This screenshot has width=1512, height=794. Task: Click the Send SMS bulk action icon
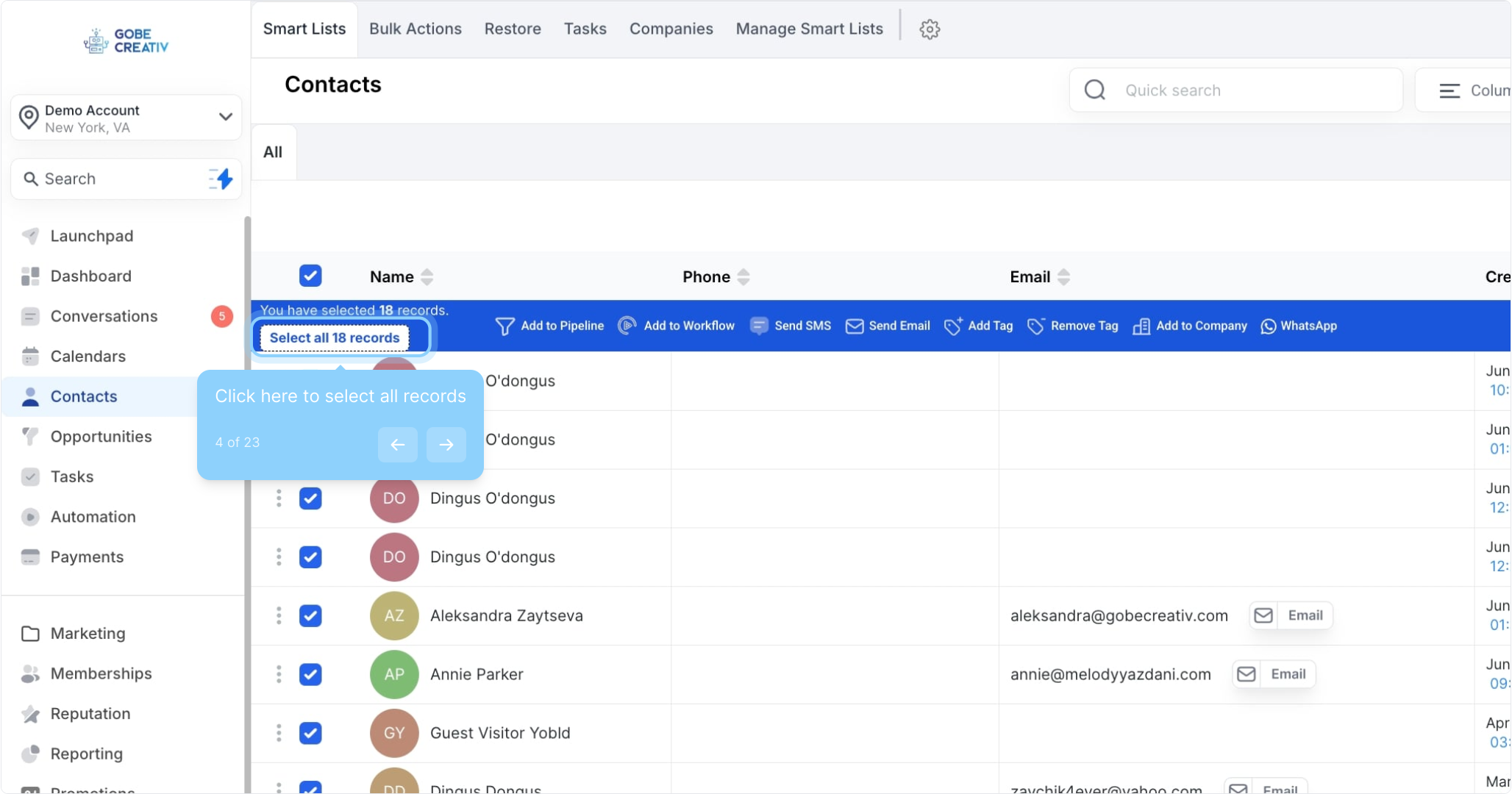coord(759,326)
